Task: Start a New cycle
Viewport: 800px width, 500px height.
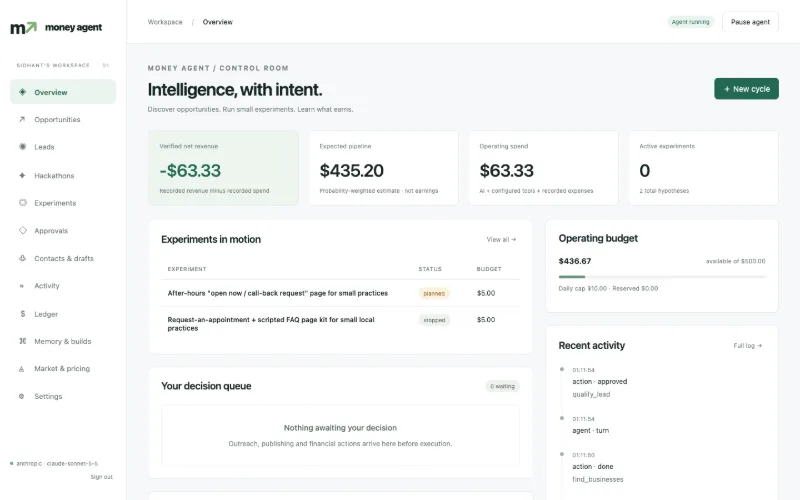Action: [746, 89]
